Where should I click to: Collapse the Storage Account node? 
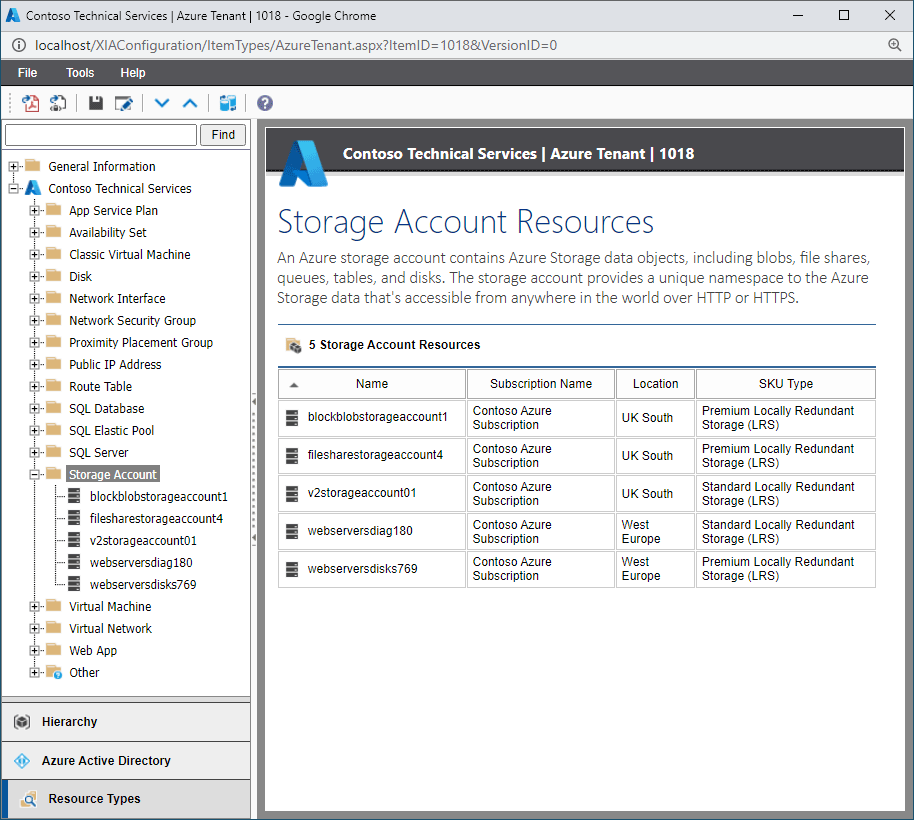[x=34, y=474]
